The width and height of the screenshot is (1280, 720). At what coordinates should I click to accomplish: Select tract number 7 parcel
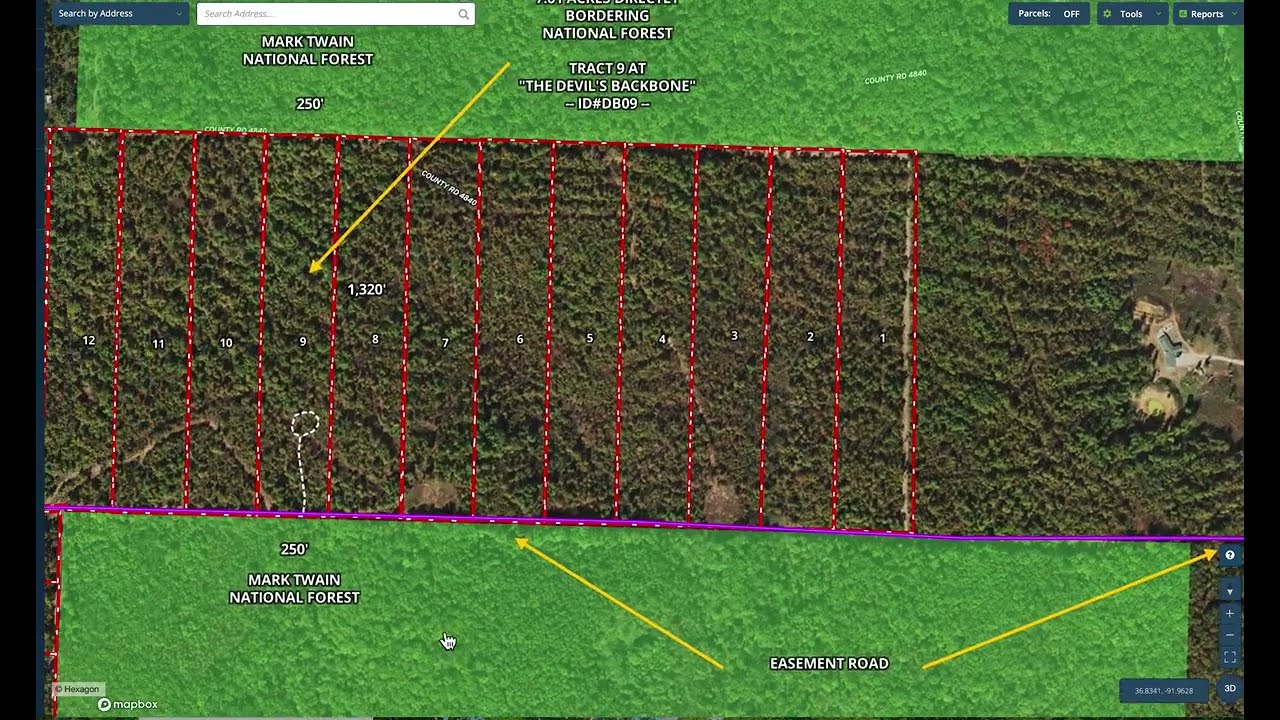tap(445, 343)
